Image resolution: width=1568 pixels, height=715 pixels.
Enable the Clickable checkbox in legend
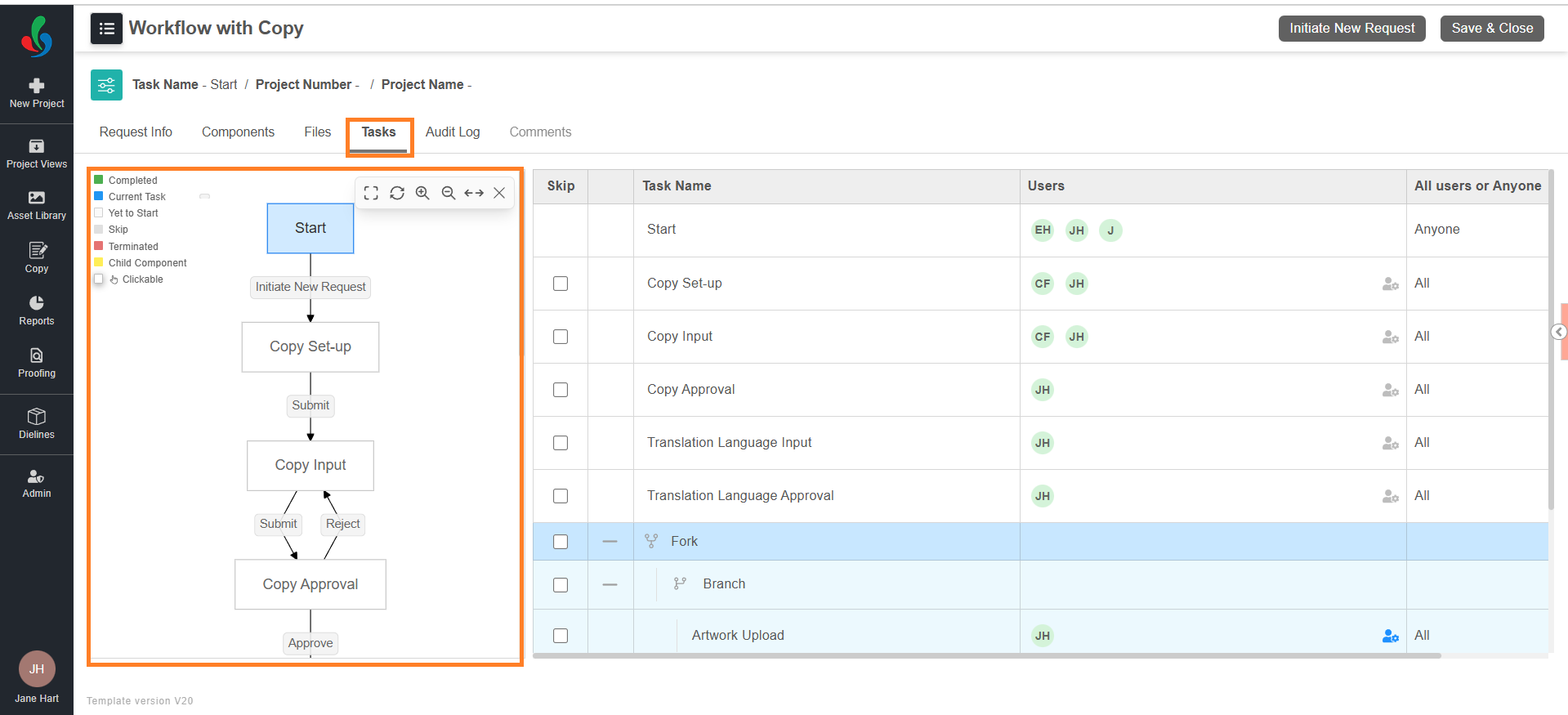(99, 279)
